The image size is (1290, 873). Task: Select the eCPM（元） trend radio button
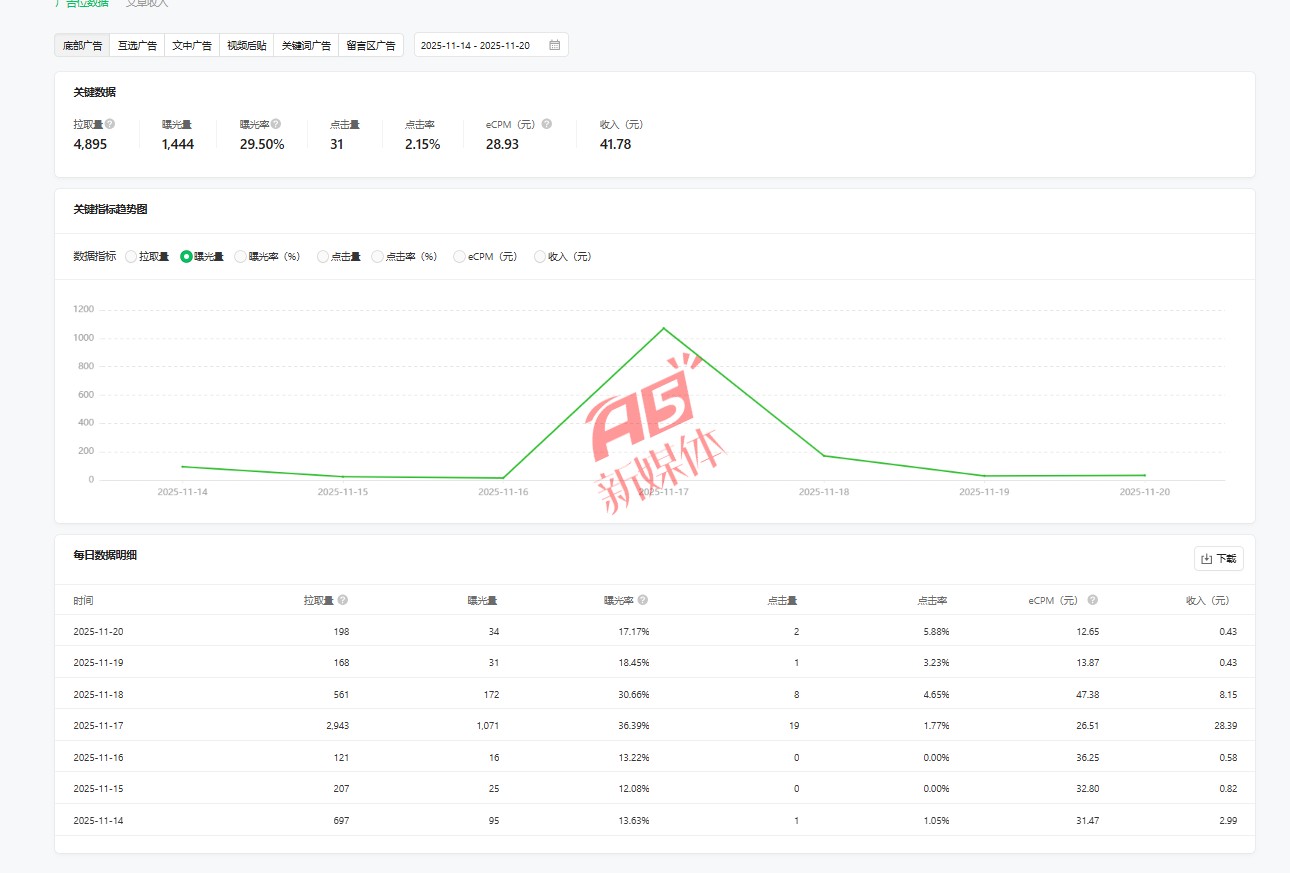459,256
